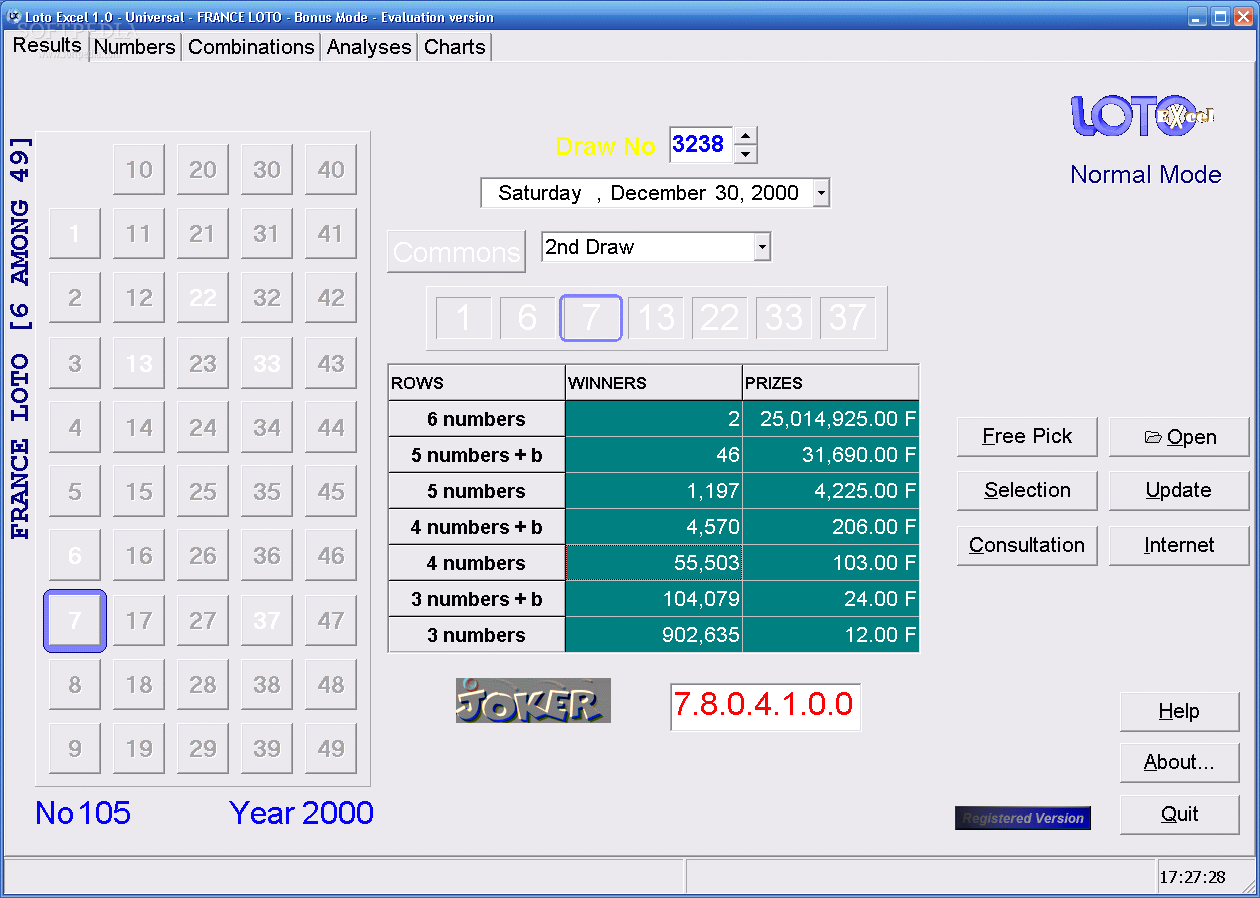The image size is (1260, 898).
Task: Switch to the Numbers tab
Action: click(x=135, y=47)
